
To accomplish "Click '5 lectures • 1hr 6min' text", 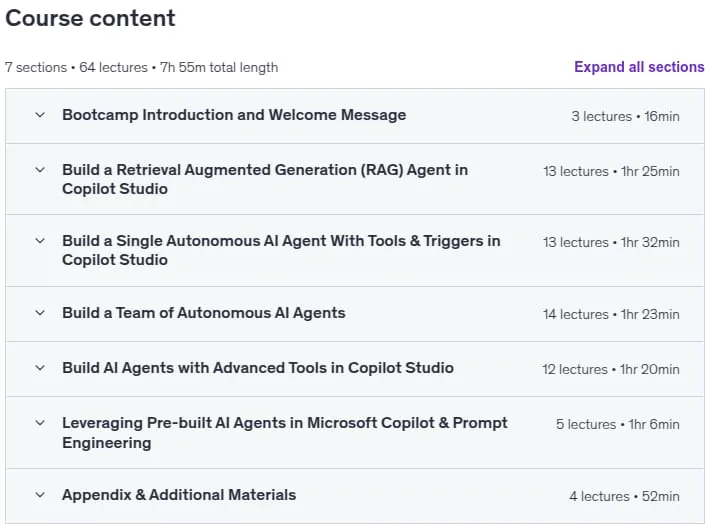I will click(x=618, y=424).
